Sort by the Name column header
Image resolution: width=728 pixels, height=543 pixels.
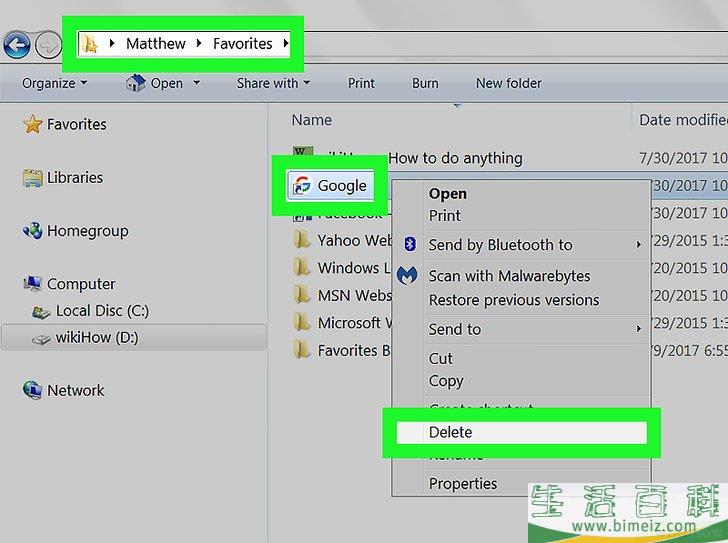(x=312, y=120)
